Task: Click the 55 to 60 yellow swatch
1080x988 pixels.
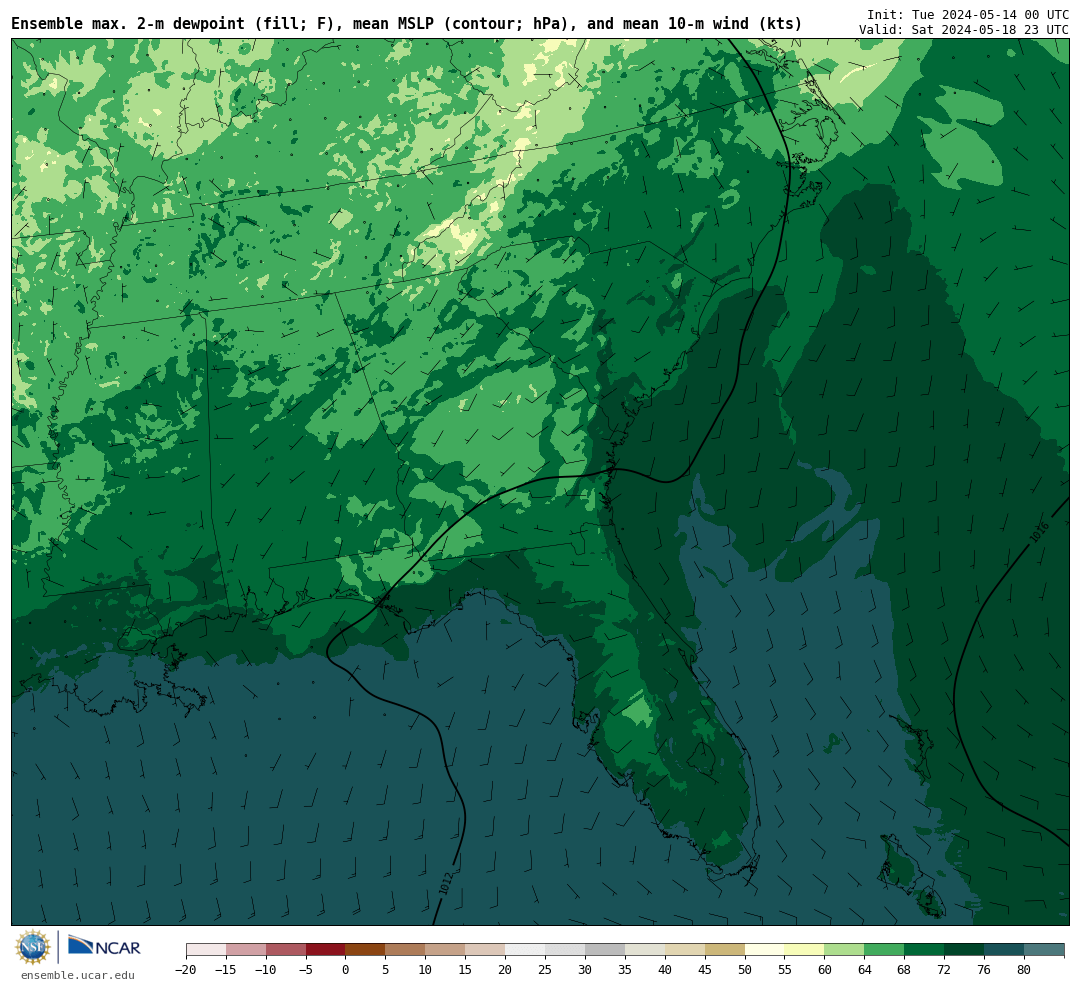Action: coord(805,950)
